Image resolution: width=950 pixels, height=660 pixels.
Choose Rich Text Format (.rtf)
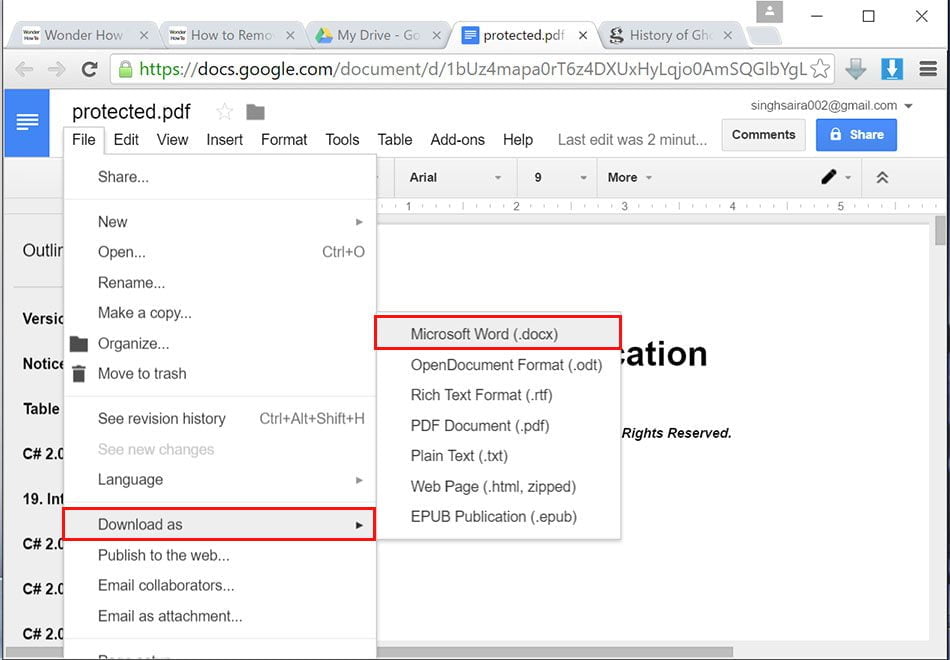(x=498, y=395)
